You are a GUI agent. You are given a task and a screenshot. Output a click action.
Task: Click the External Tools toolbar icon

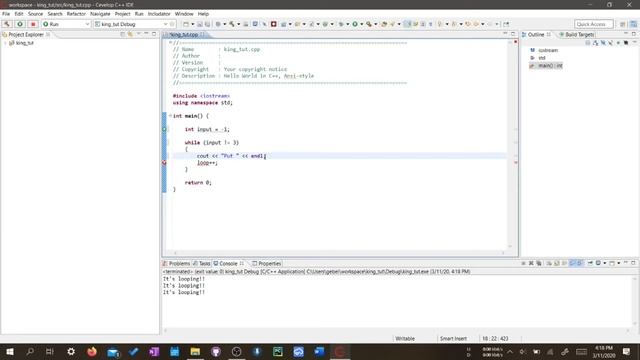coord(369,24)
